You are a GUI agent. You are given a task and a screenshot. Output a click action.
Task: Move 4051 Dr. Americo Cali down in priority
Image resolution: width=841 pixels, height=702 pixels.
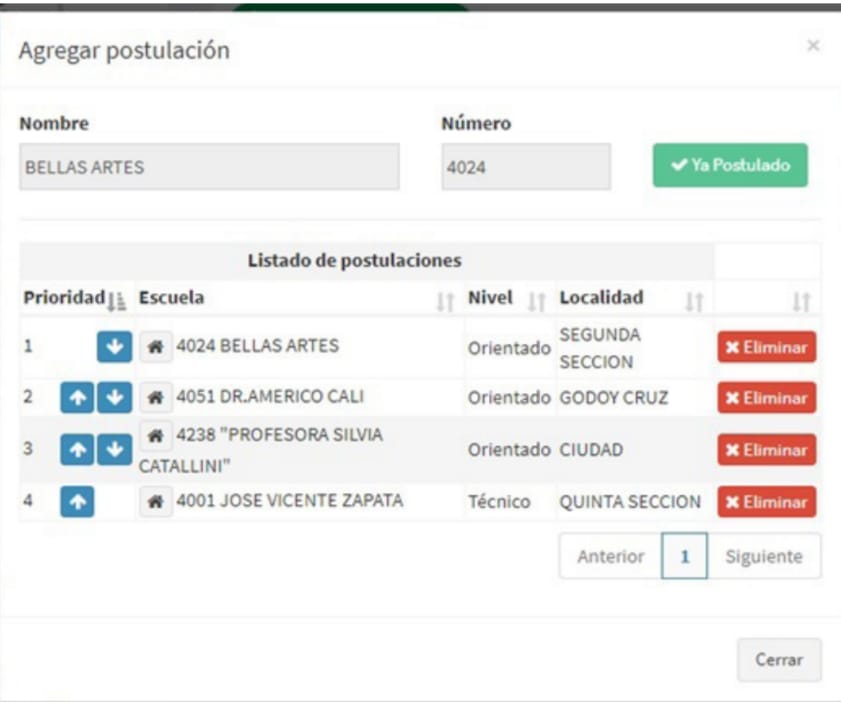(x=114, y=398)
